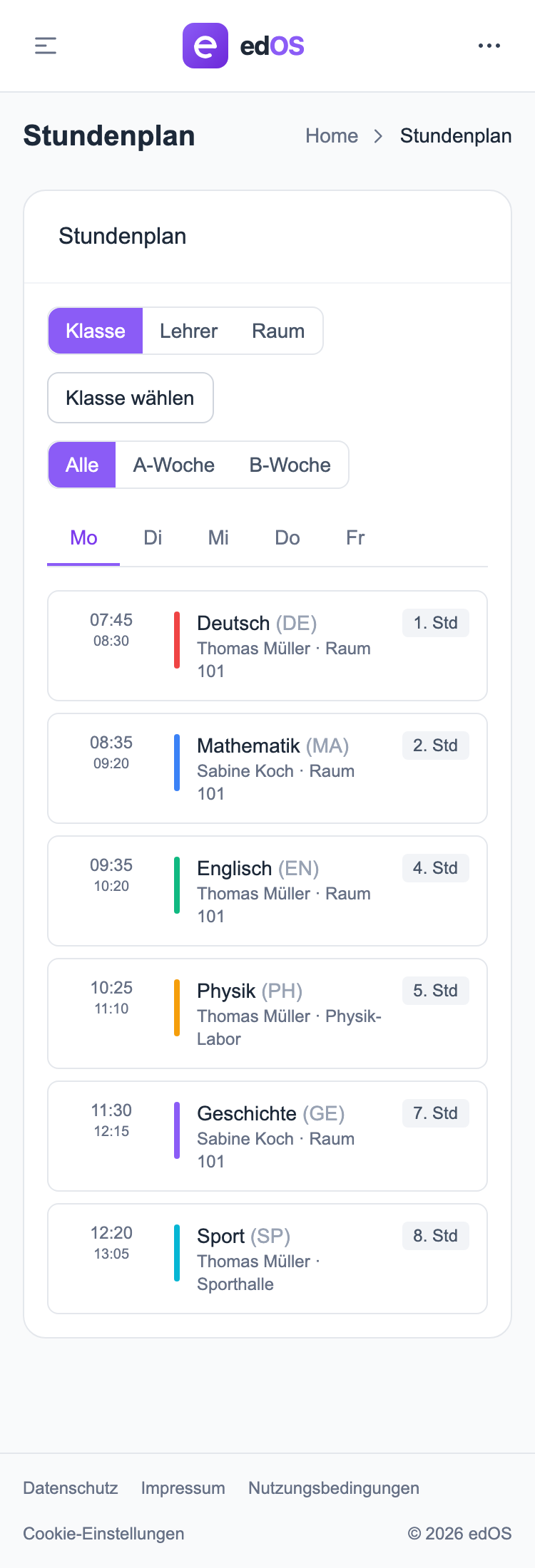Keep Klasse view mode selected

point(96,331)
